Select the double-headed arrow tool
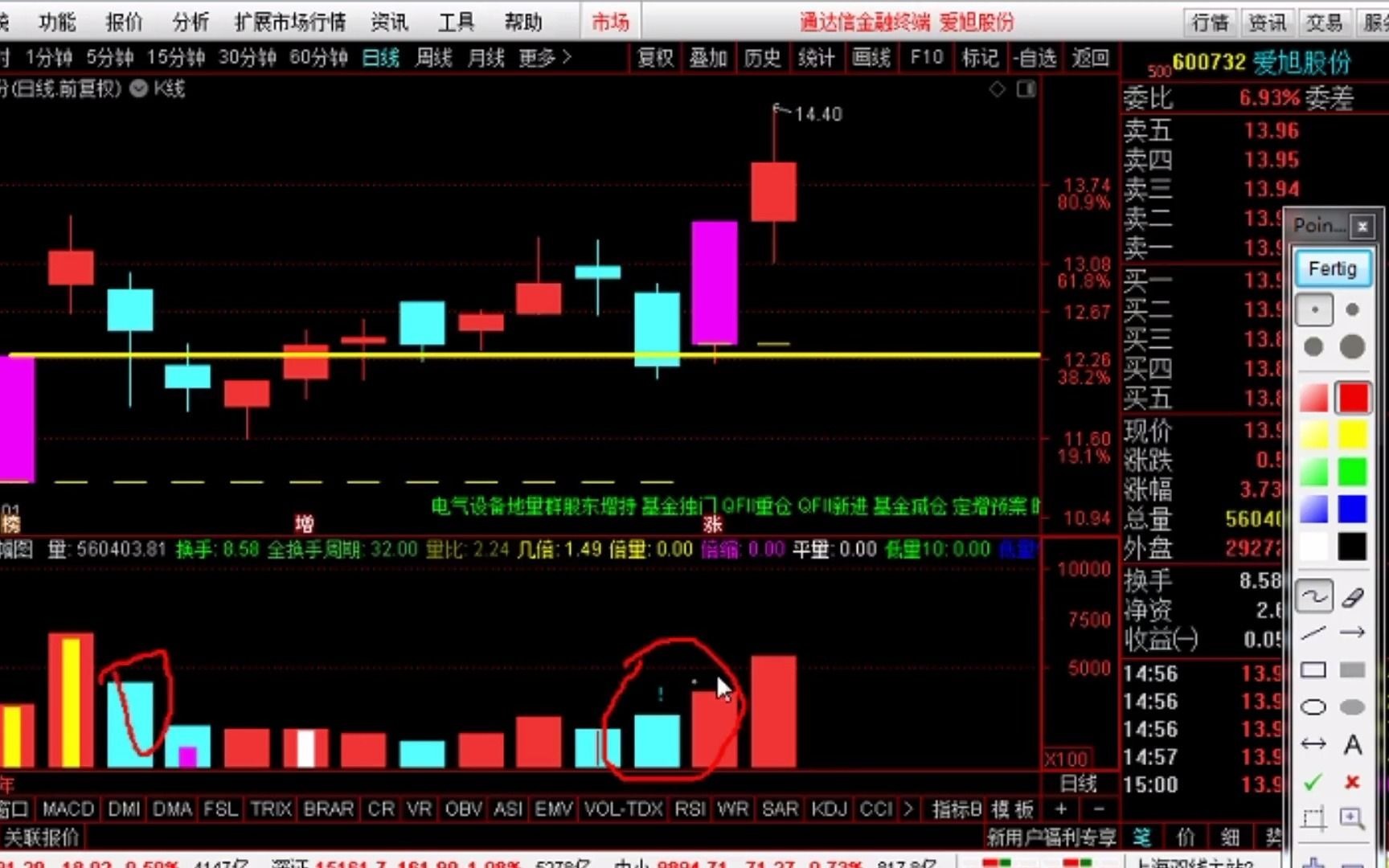This screenshot has height=868, width=1389. coord(1314,745)
